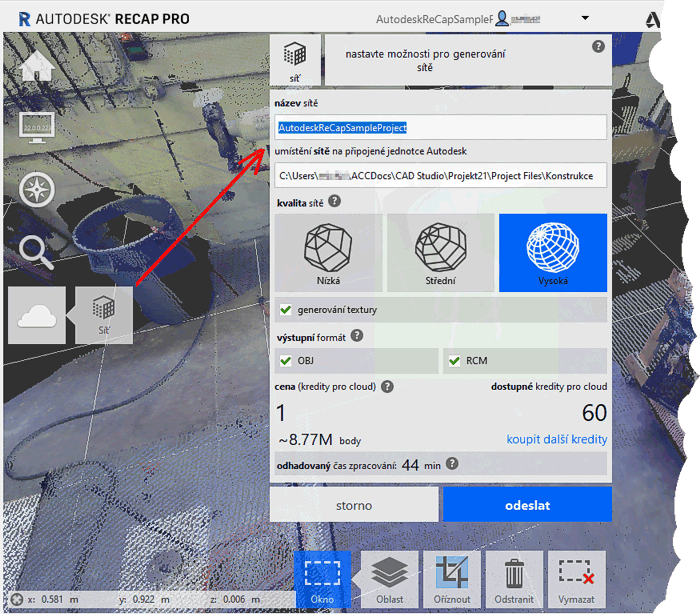Select the magnifier search tool

pyautogui.click(x=37, y=252)
